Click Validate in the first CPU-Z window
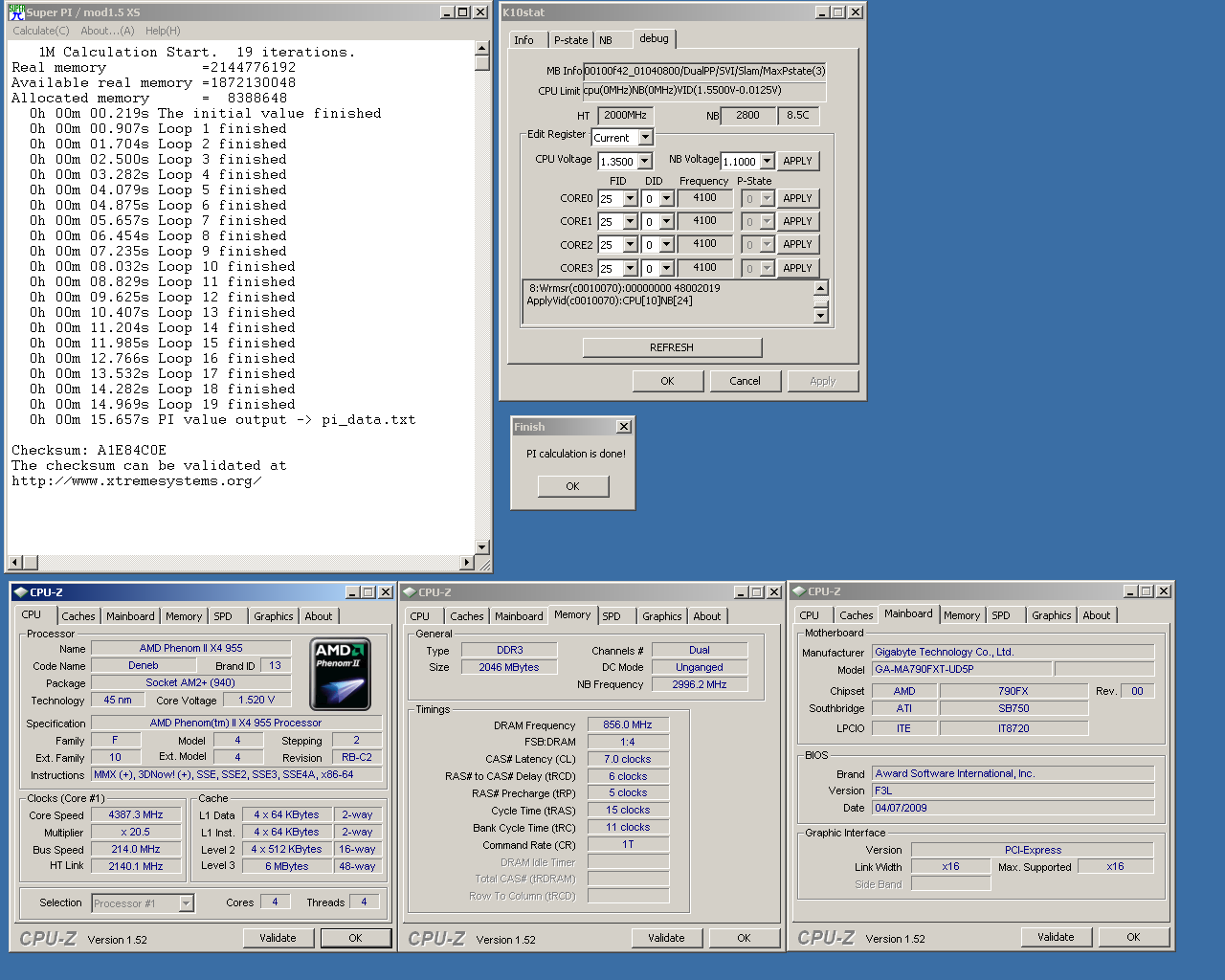 point(278,938)
